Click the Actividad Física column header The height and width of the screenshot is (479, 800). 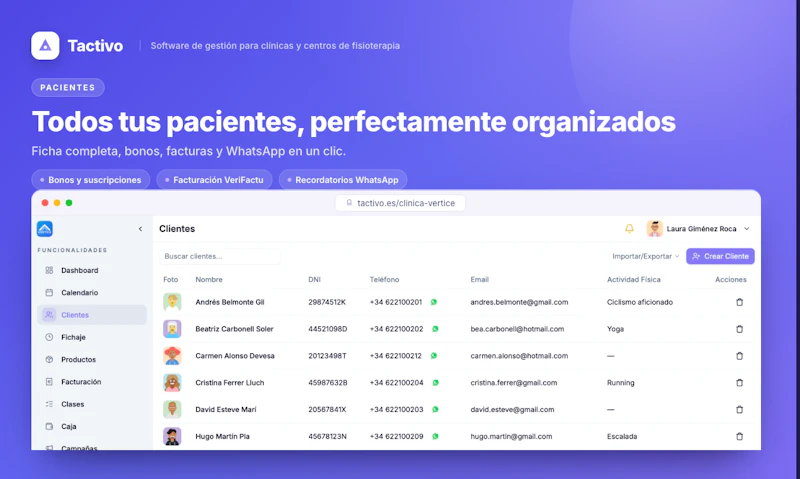[634, 280]
